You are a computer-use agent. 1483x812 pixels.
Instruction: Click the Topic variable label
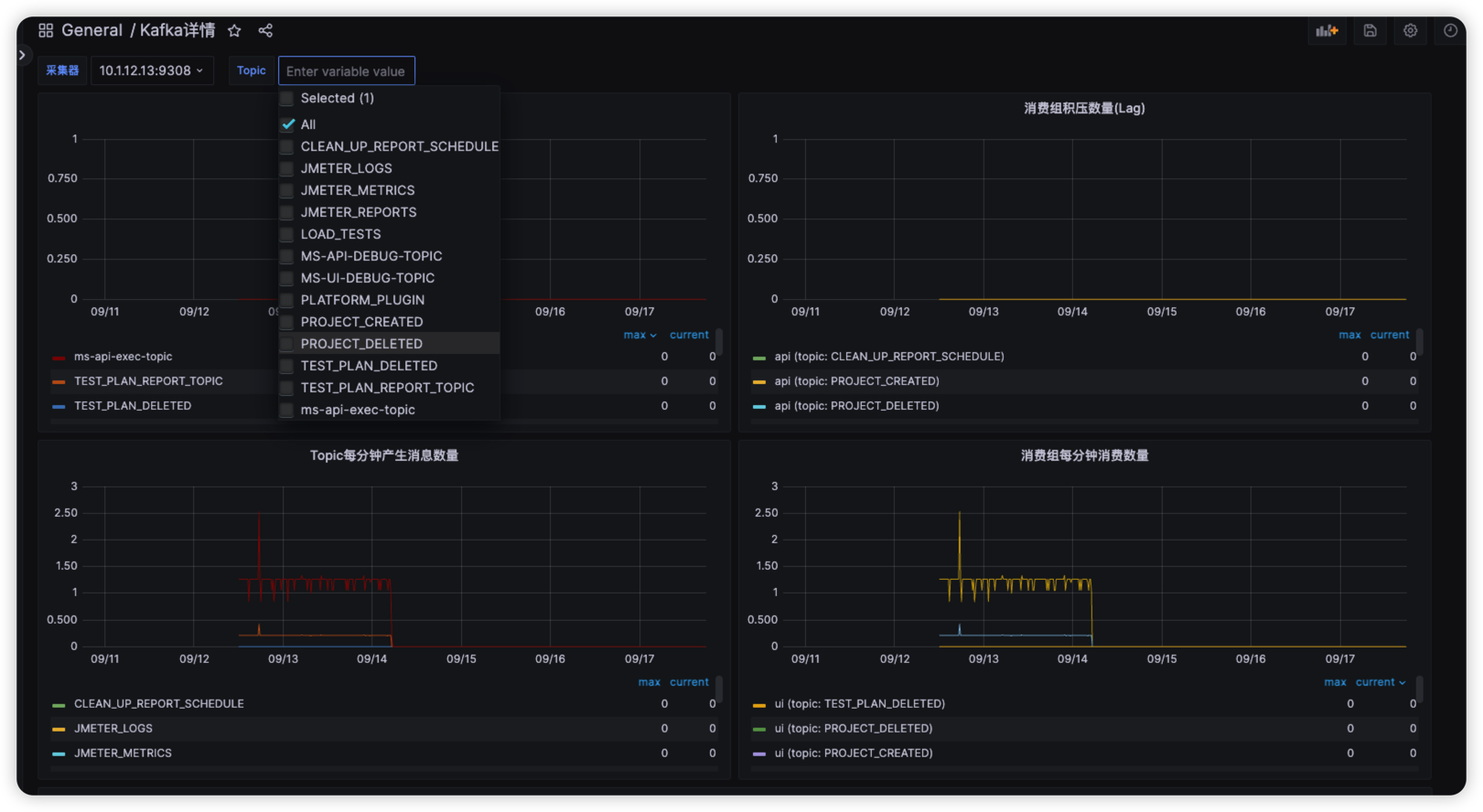tap(251, 70)
